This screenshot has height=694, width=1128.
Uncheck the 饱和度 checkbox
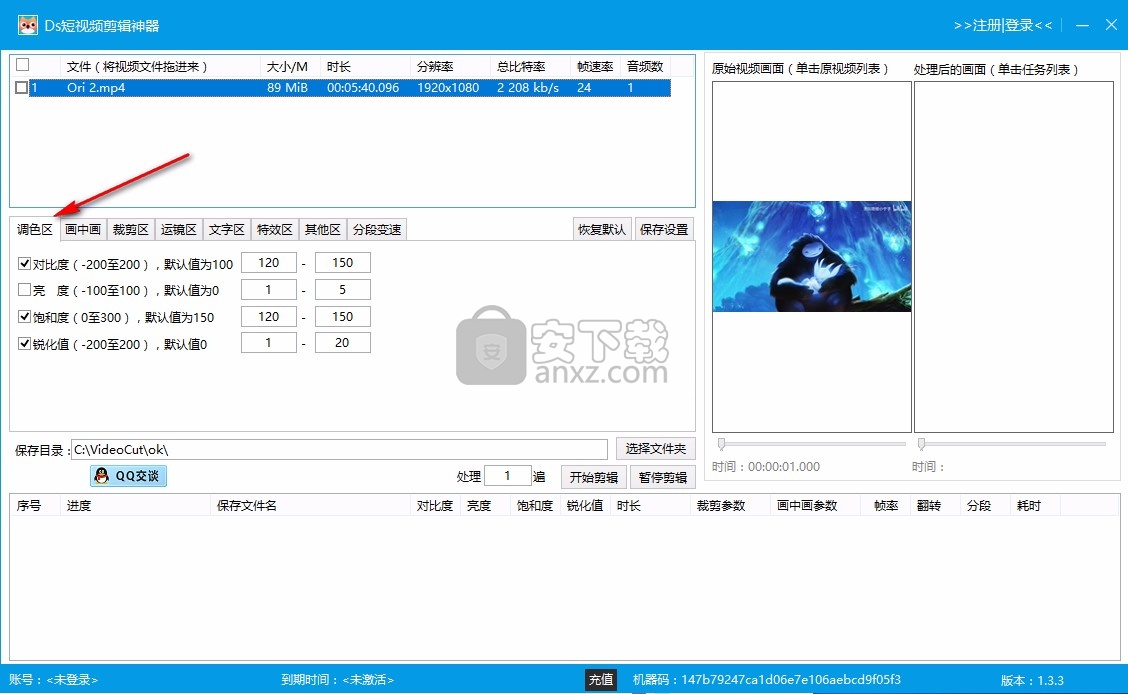(24, 316)
